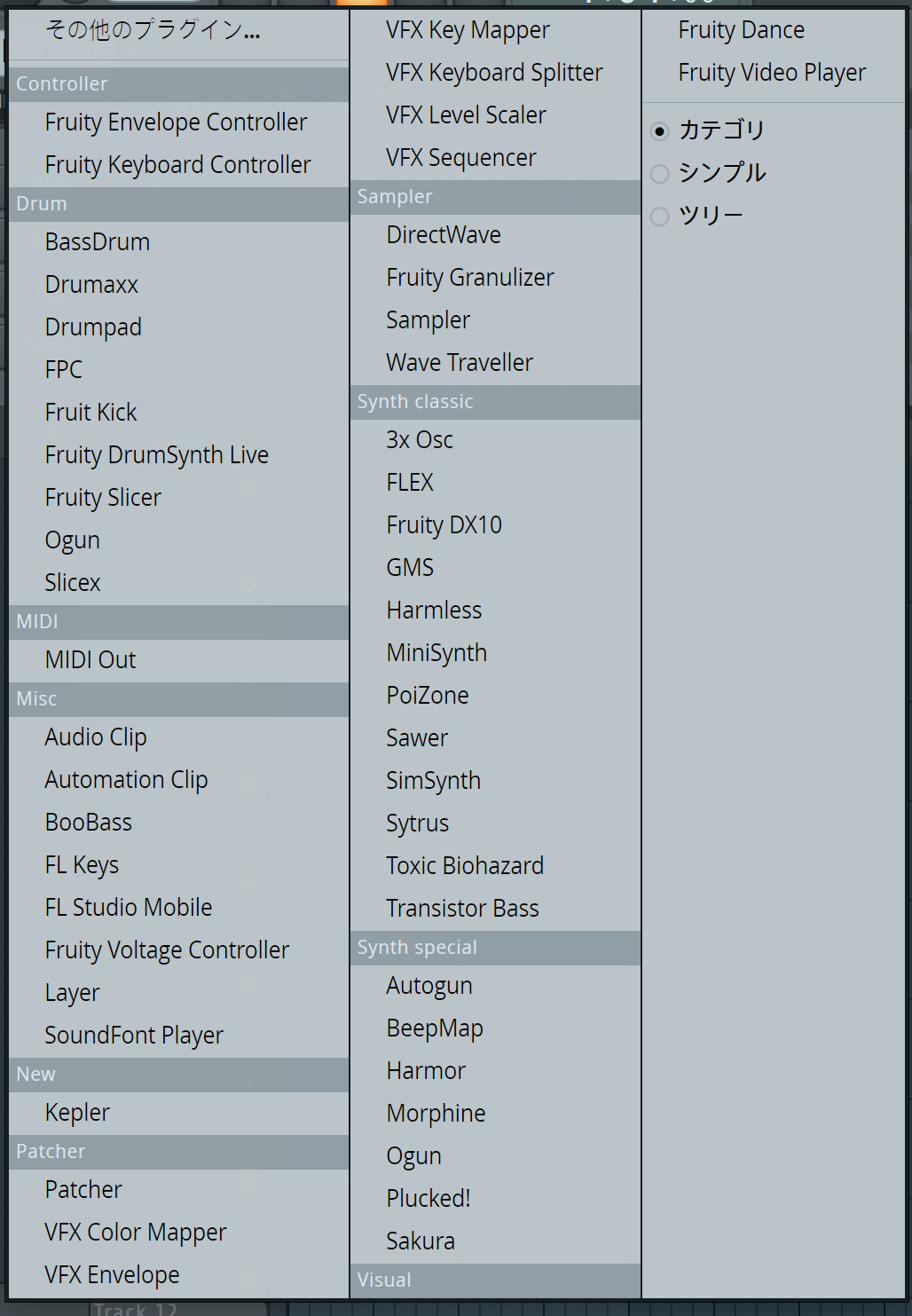Insert Harmor from Synth special
912x1316 pixels.
426,1071
